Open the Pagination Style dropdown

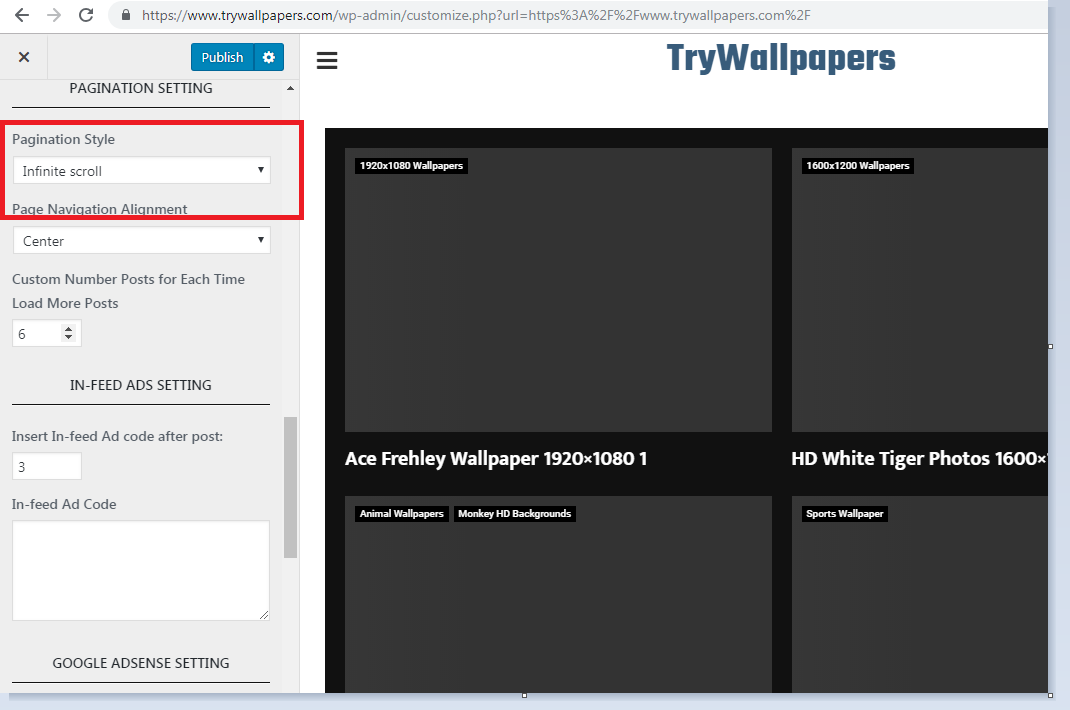(141, 171)
